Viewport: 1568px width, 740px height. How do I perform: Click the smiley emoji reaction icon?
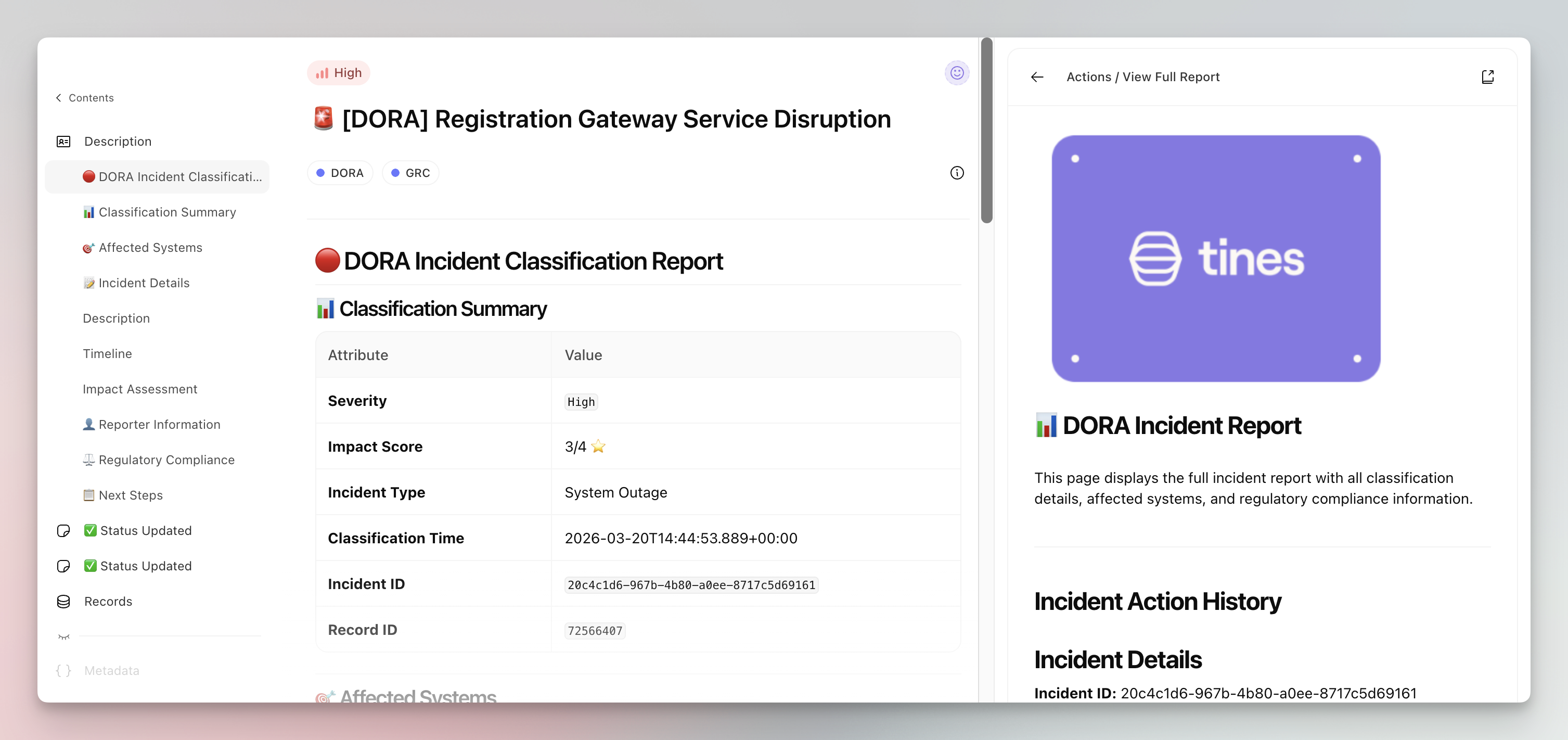click(x=957, y=73)
